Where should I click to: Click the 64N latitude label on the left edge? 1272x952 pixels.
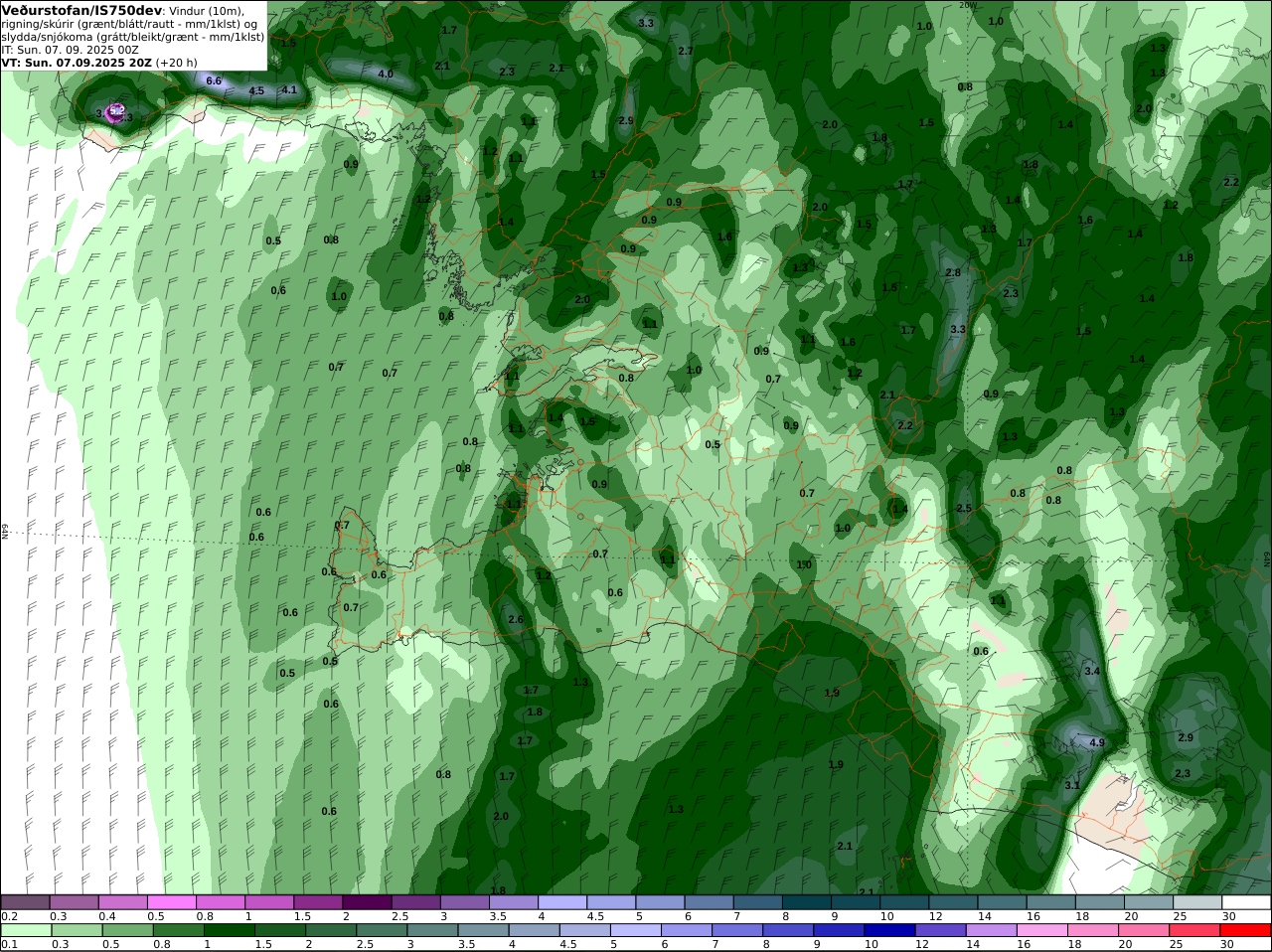pos(5,532)
